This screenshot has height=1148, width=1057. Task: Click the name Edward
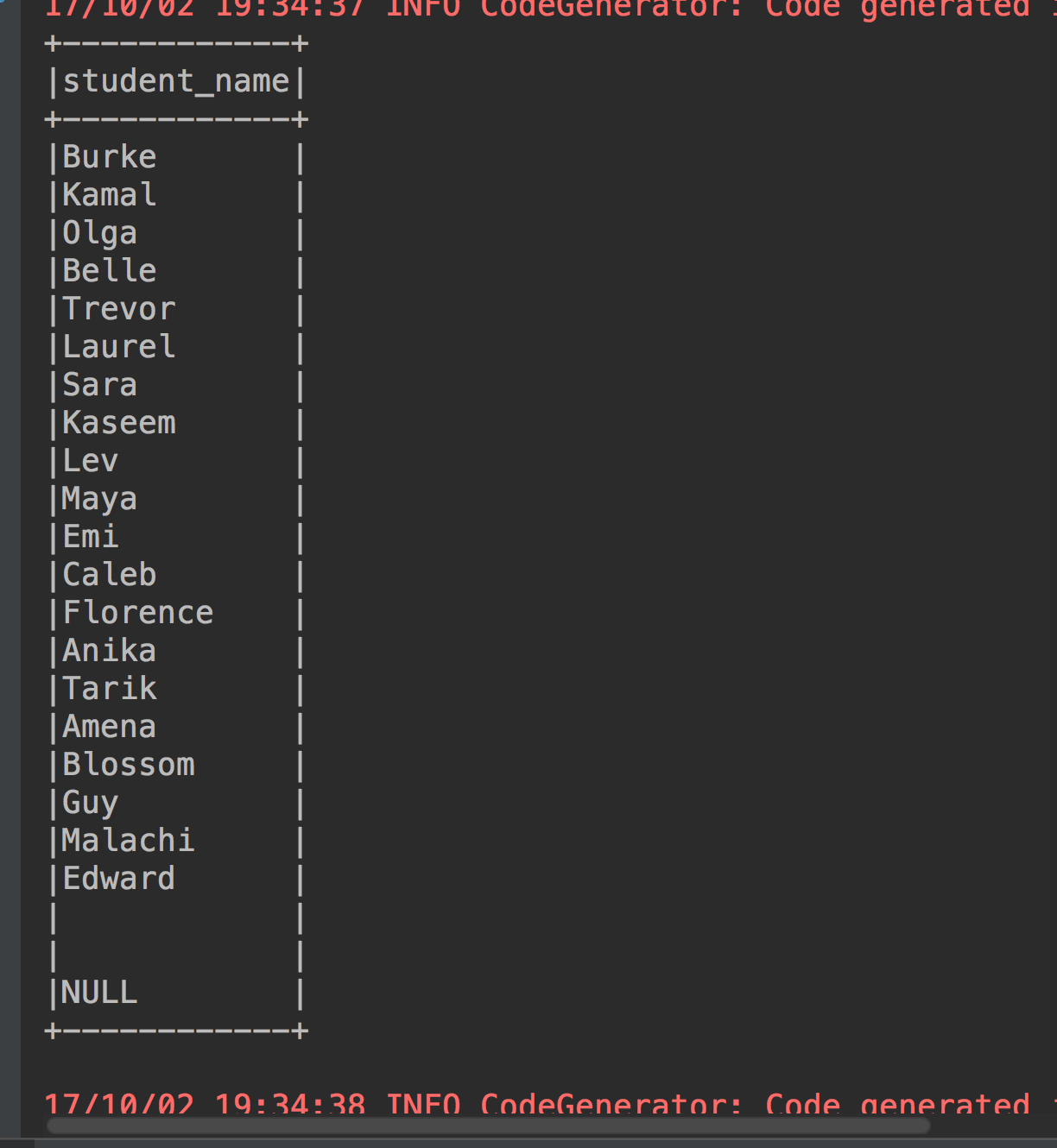click(119, 879)
